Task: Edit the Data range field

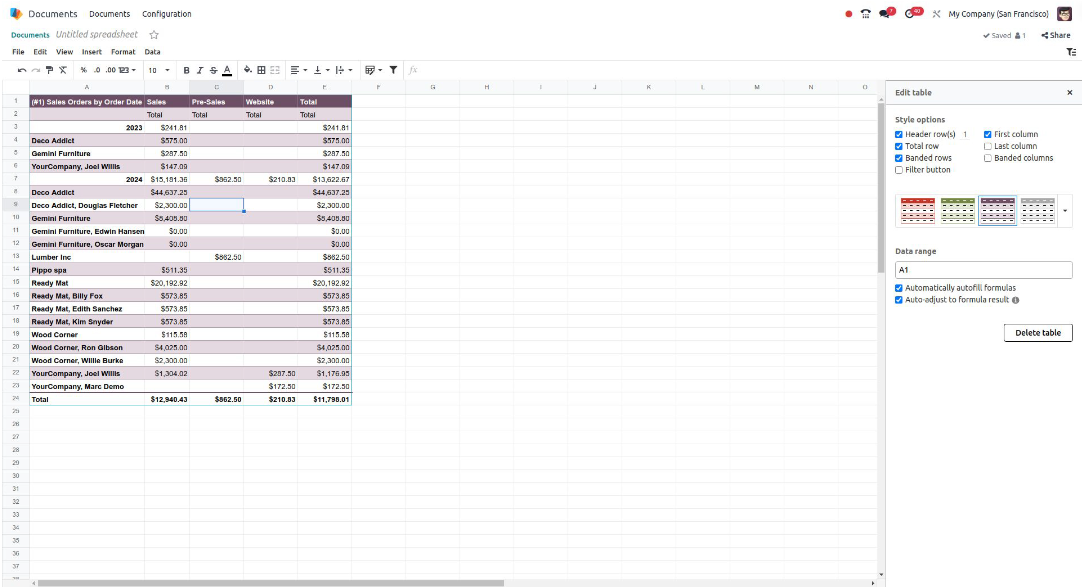Action: (x=984, y=270)
